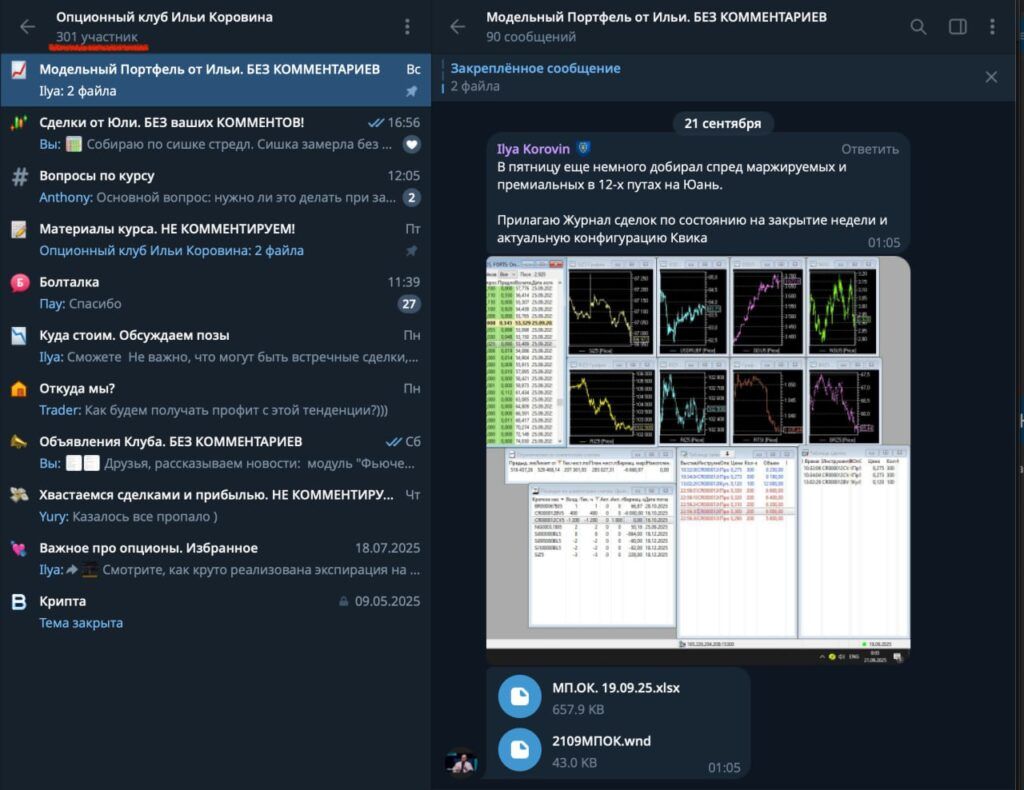Click the chart icon of Куда стоим topic

(19, 336)
